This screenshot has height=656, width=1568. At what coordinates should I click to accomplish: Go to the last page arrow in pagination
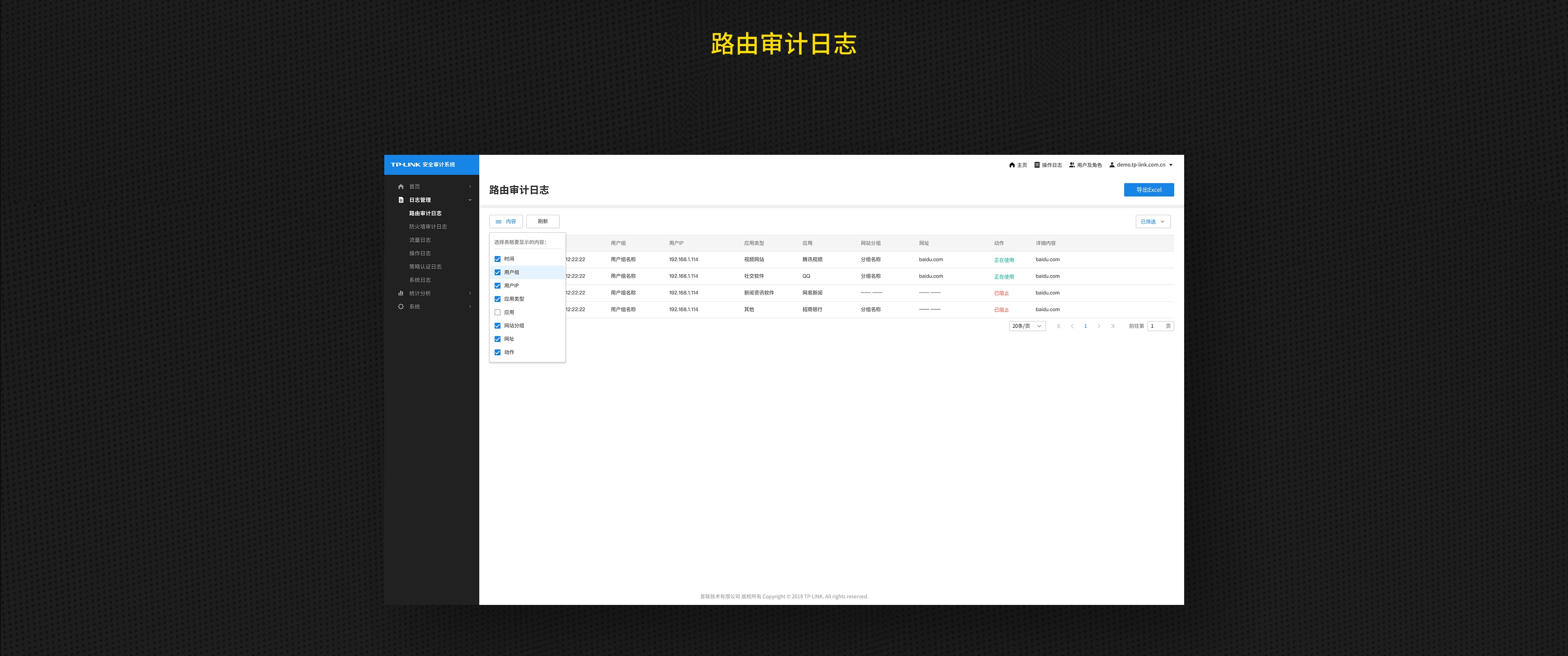point(1112,326)
